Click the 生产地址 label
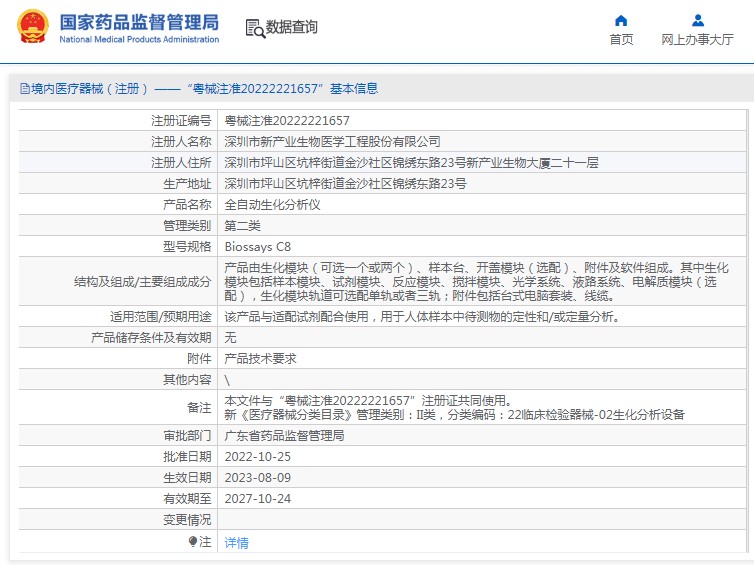This screenshot has height=565, width=754. [187, 184]
